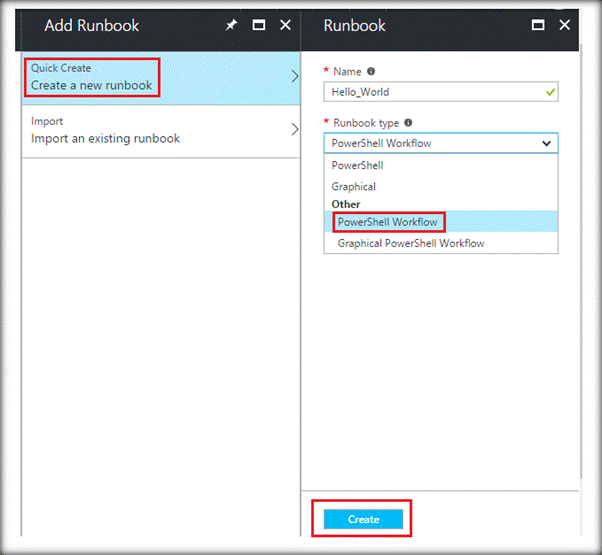Pin the Add Runbook blade
This screenshot has height=555, width=602.
point(232,25)
